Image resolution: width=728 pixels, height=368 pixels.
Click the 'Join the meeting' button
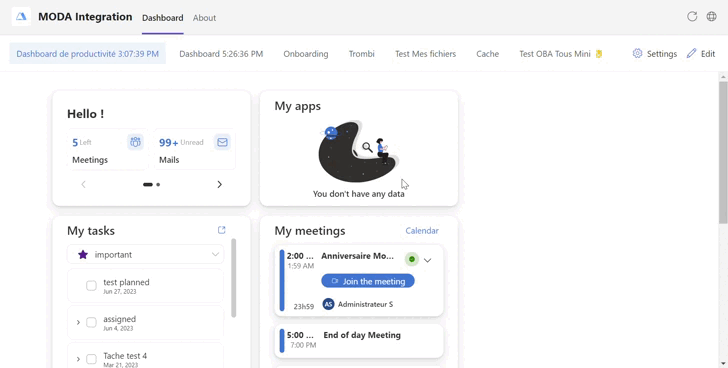point(368,281)
